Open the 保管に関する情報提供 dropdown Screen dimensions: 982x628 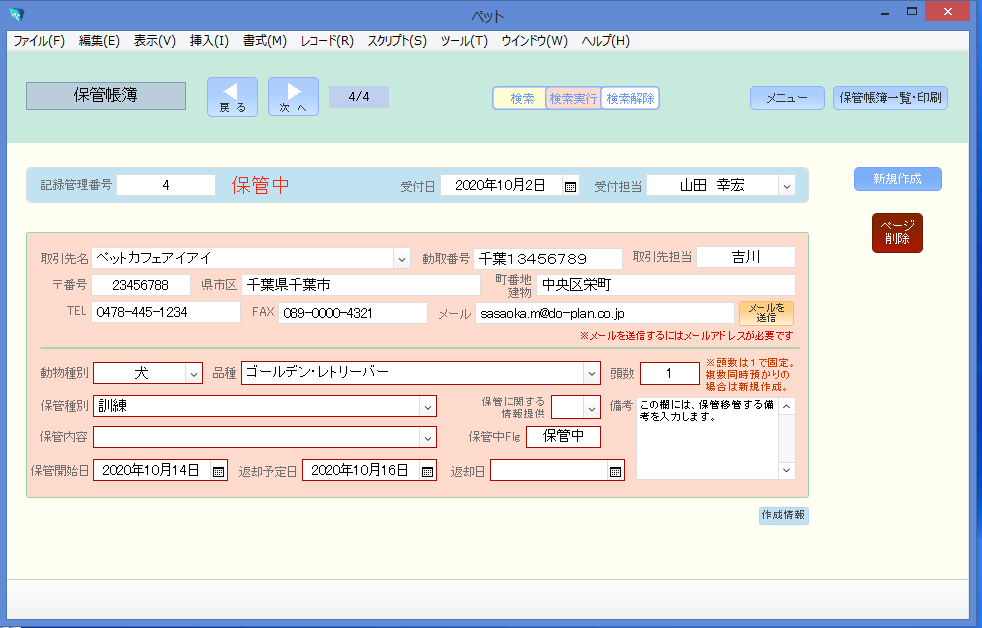(591, 408)
